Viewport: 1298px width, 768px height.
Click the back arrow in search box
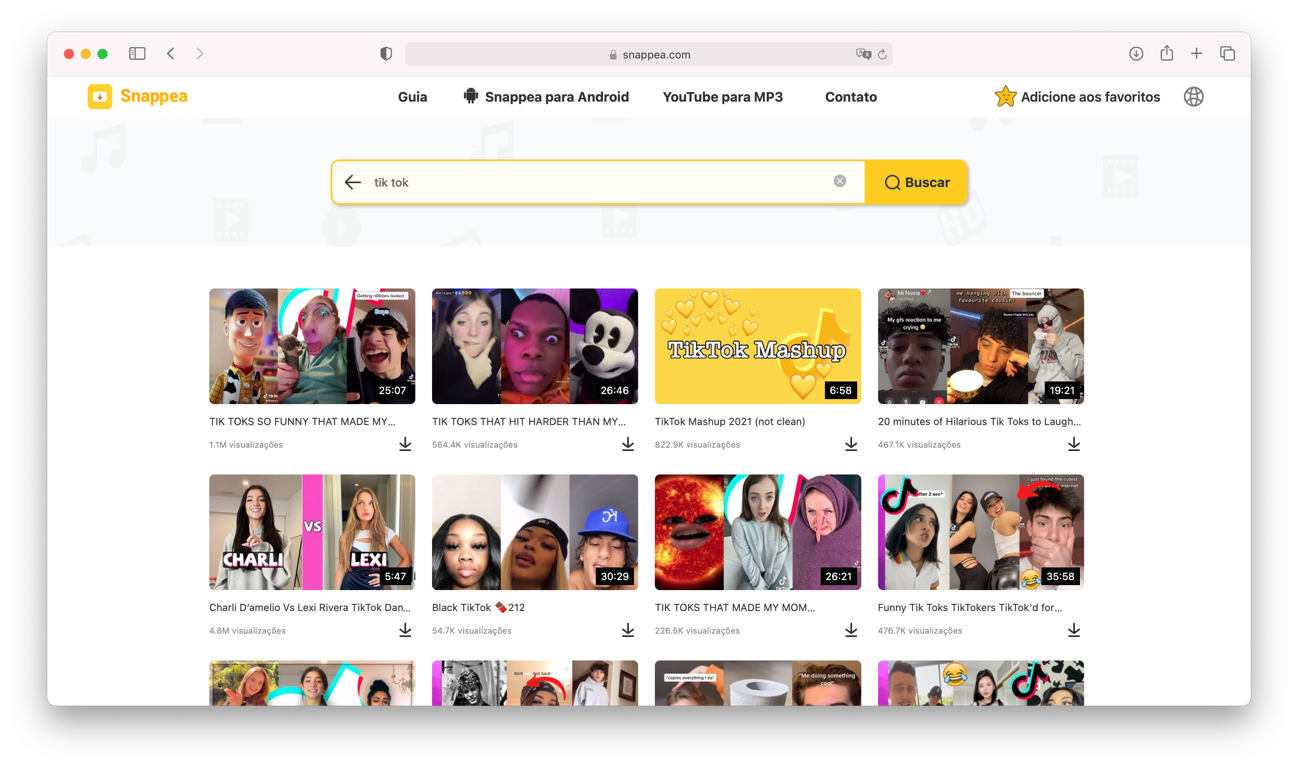tap(353, 182)
